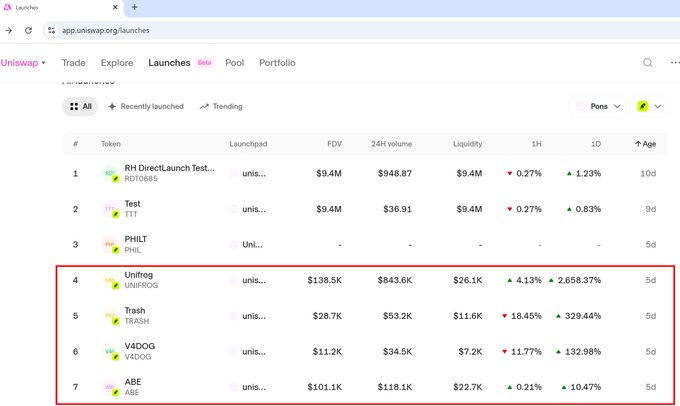The image size is (680, 406).
Task: Click the browser forward arrow
Action: tap(9, 30)
